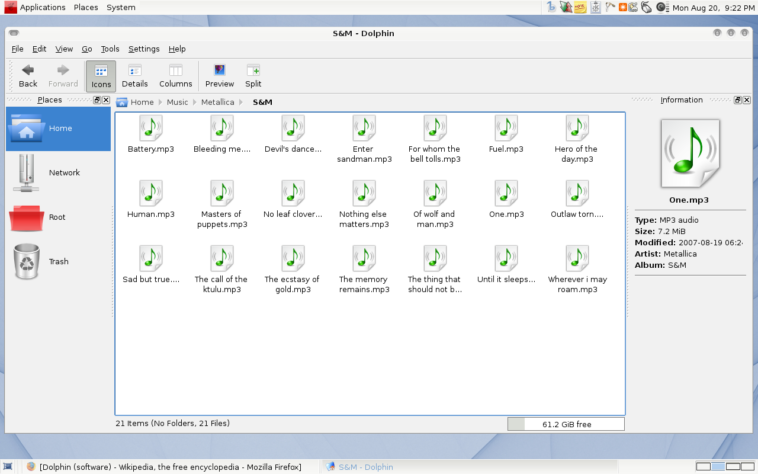The image size is (758, 474).
Task: Select Root folder in Places panel
Action: [58, 217]
